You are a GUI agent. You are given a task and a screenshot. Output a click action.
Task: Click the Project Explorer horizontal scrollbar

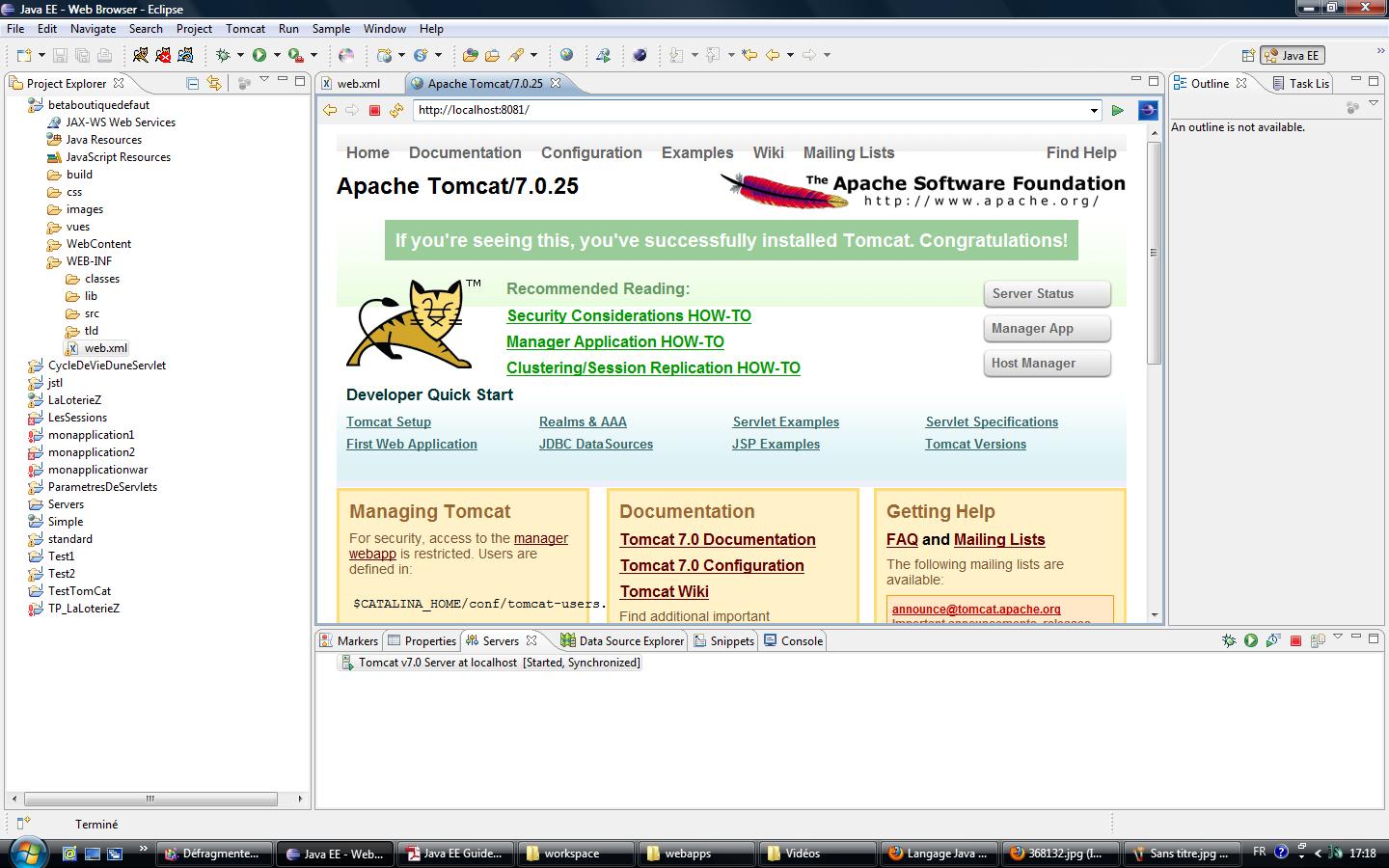(150, 799)
